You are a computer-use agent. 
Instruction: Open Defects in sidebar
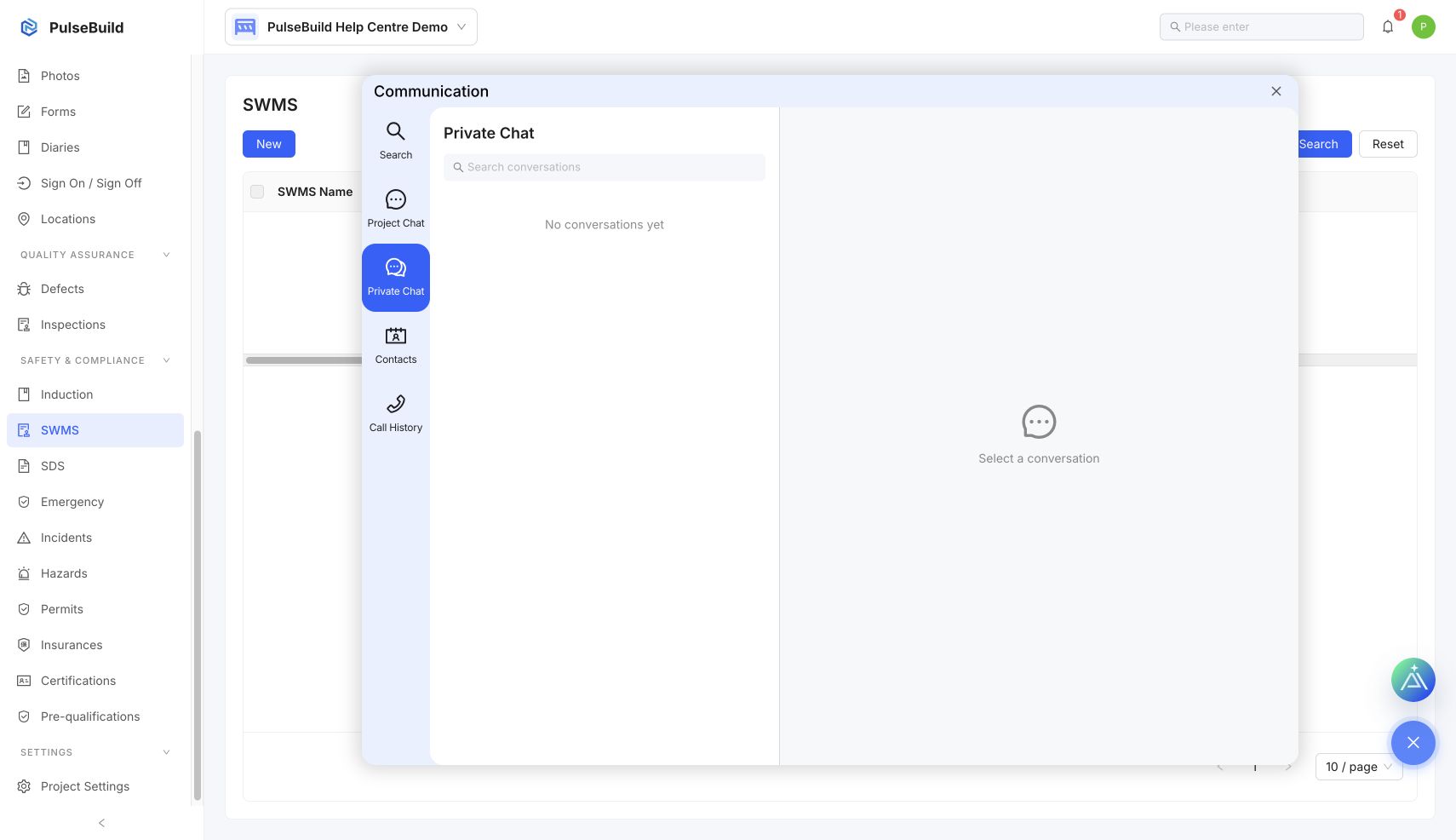click(95, 289)
